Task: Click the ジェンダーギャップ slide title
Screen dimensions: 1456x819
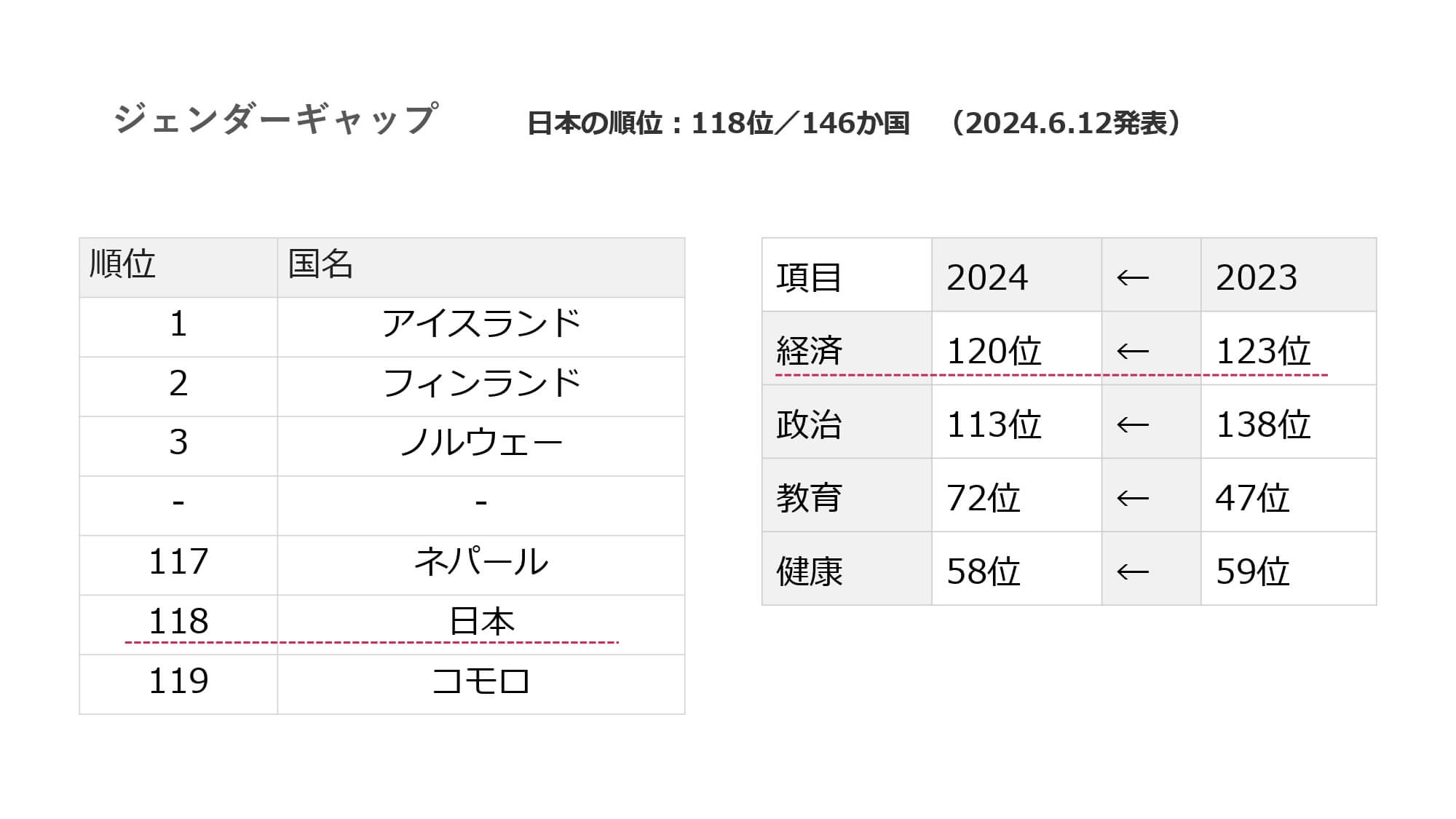Action: tap(276, 119)
